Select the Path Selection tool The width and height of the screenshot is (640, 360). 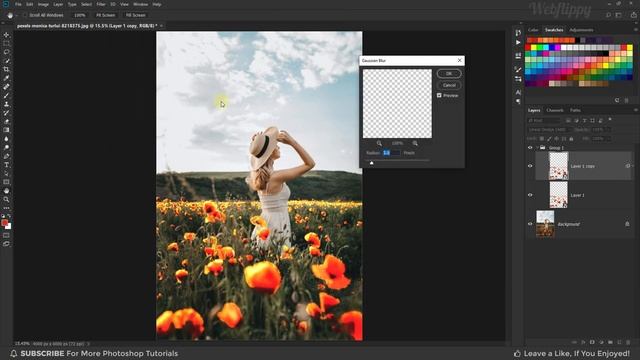(x=7, y=173)
